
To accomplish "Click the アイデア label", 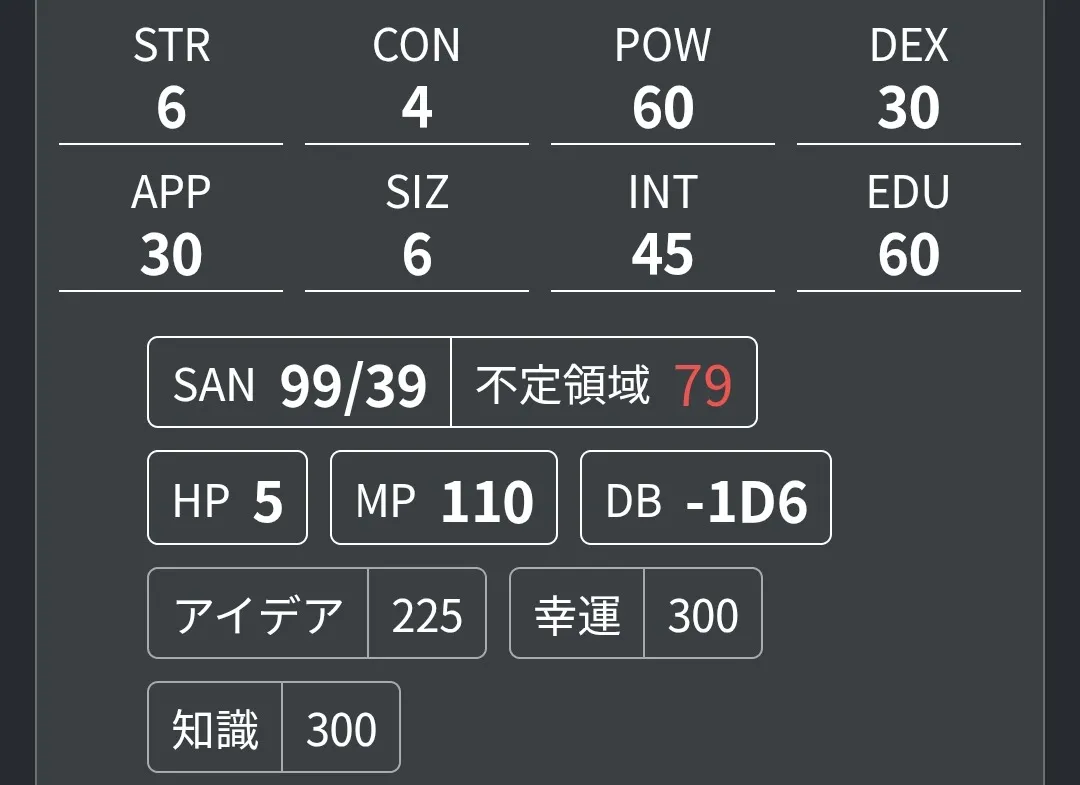I will click(x=259, y=614).
